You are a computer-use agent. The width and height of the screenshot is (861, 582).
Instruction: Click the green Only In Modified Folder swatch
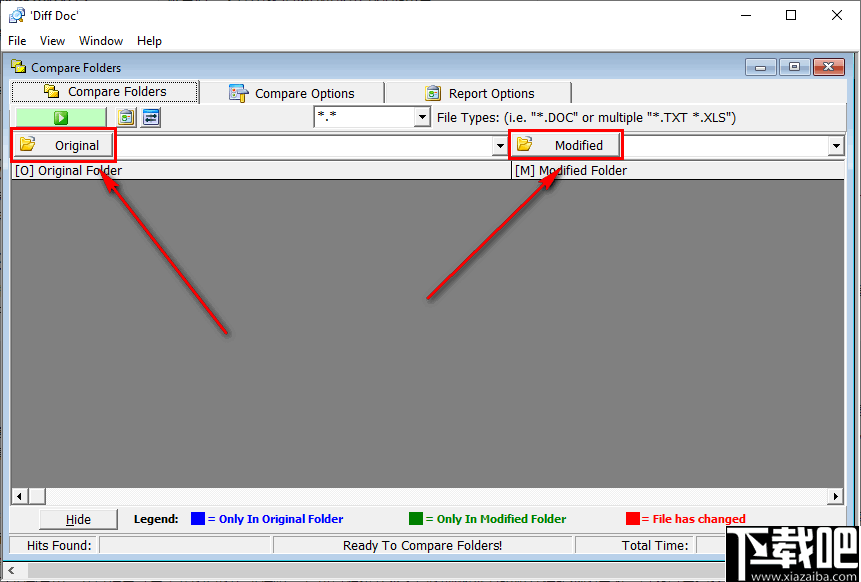pyautogui.click(x=416, y=518)
